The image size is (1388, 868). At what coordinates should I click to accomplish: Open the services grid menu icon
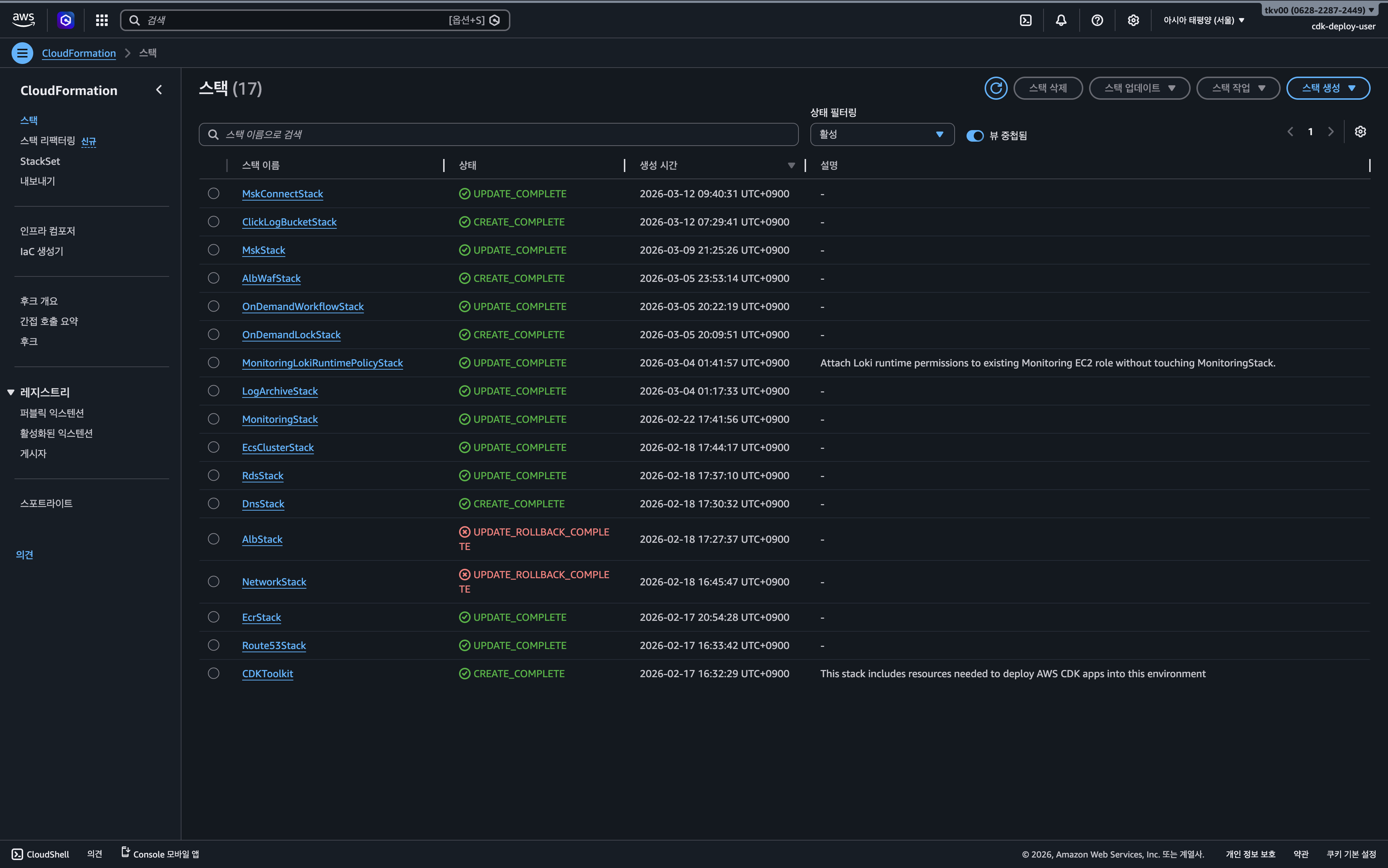tap(102, 21)
